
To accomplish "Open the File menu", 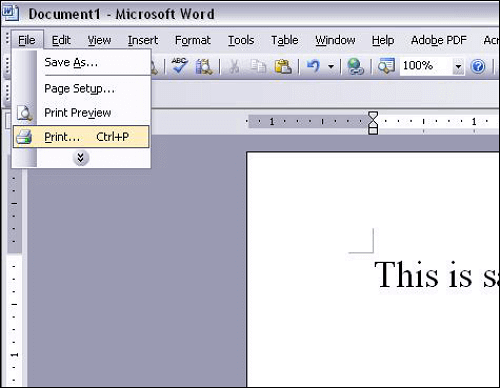I will pyautogui.click(x=27, y=40).
